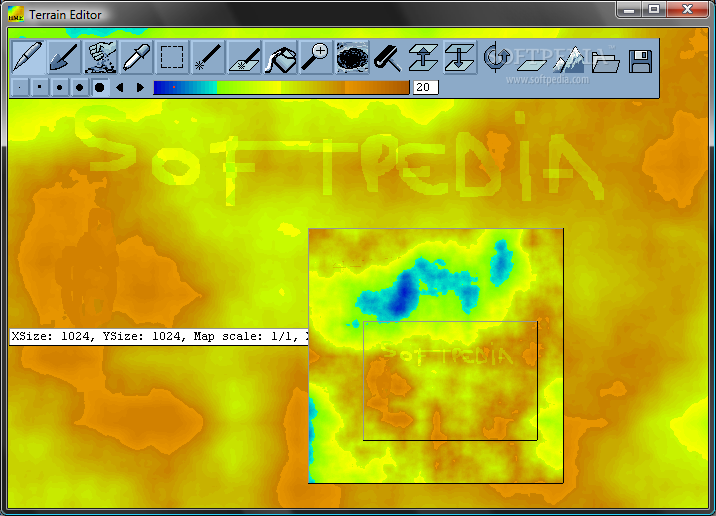This screenshot has height=516, width=716.
Task: Activate the magnifying glass zoom tool
Action: 316,58
